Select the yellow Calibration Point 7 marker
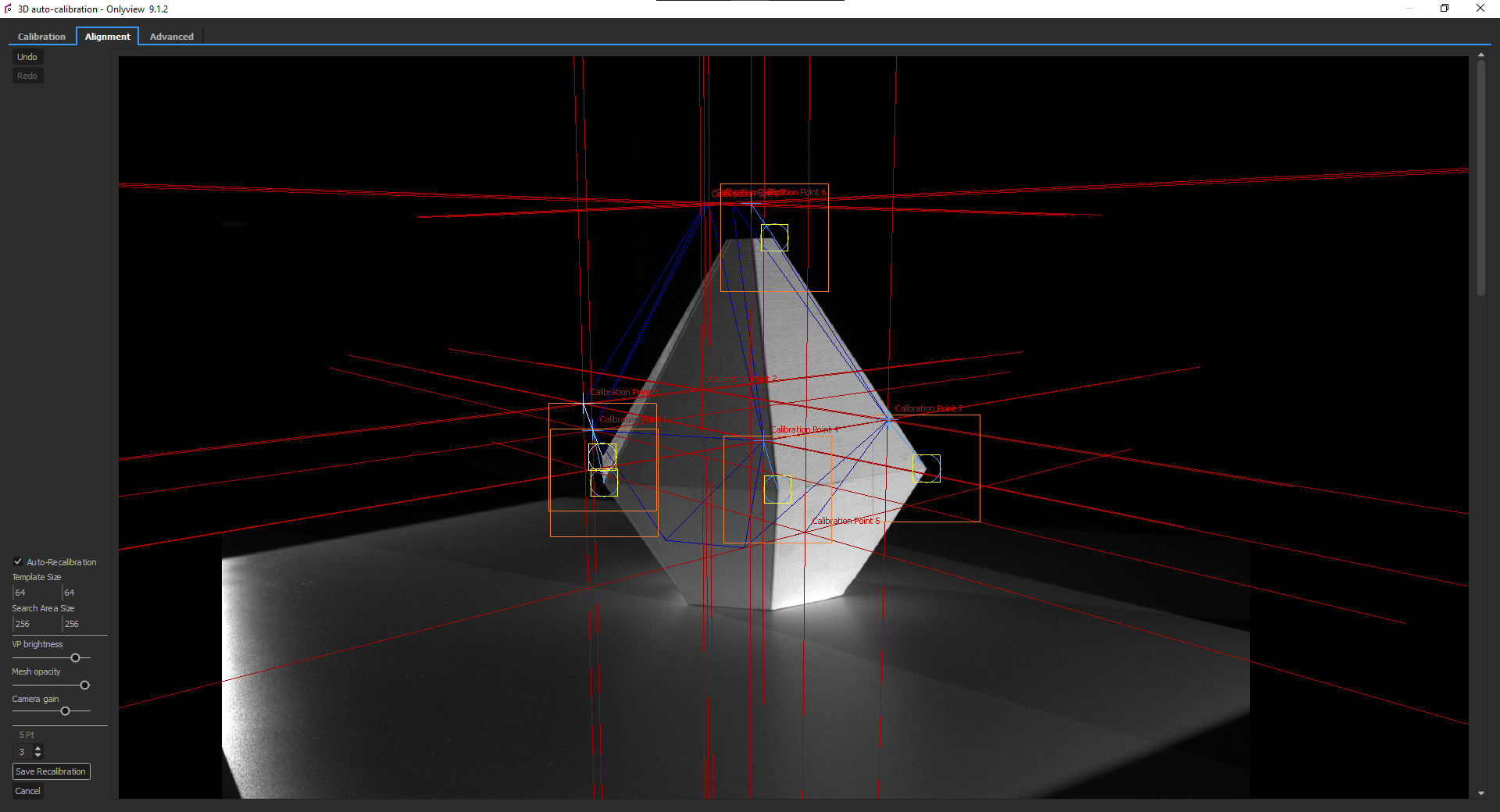Image resolution: width=1500 pixels, height=812 pixels. click(x=927, y=468)
